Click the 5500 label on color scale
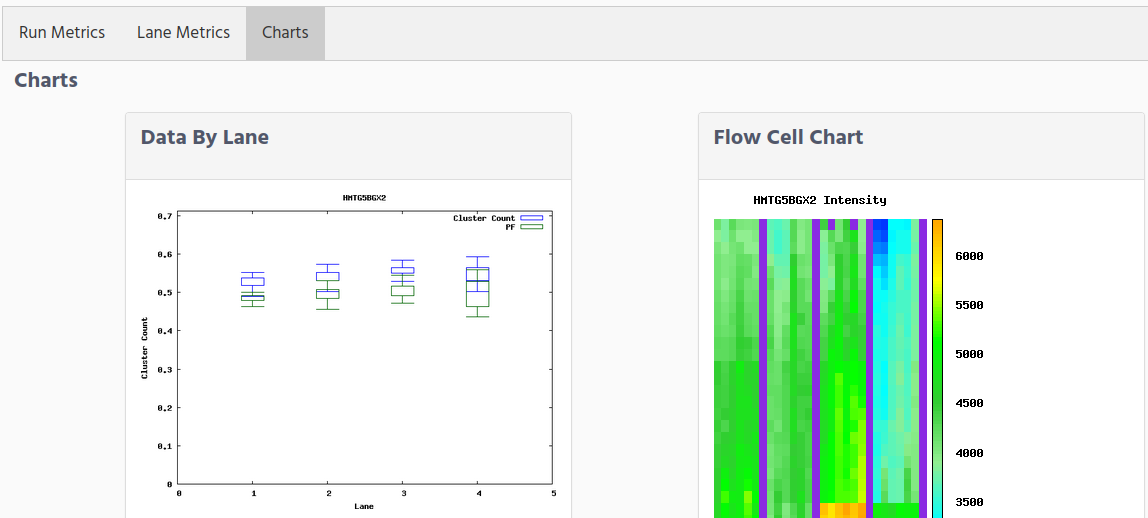 tap(969, 305)
